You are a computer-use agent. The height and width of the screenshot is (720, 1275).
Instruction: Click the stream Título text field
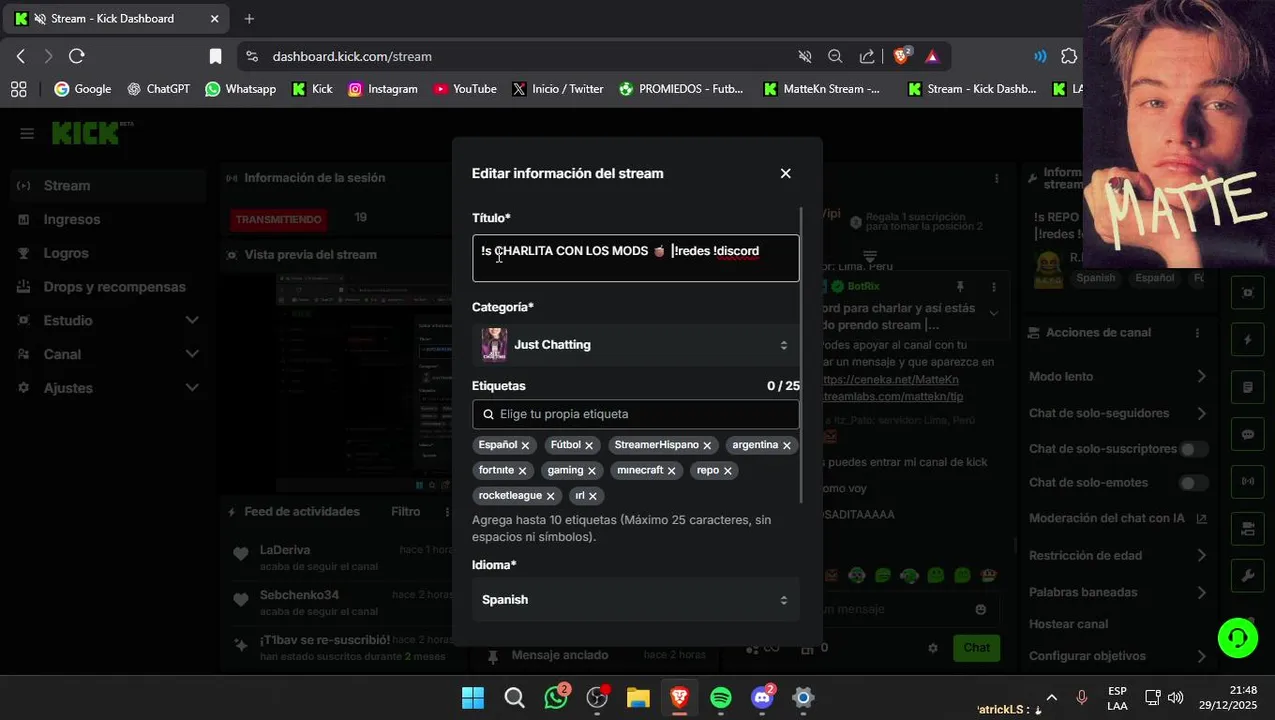pyautogui.click(x=636, y=258)
